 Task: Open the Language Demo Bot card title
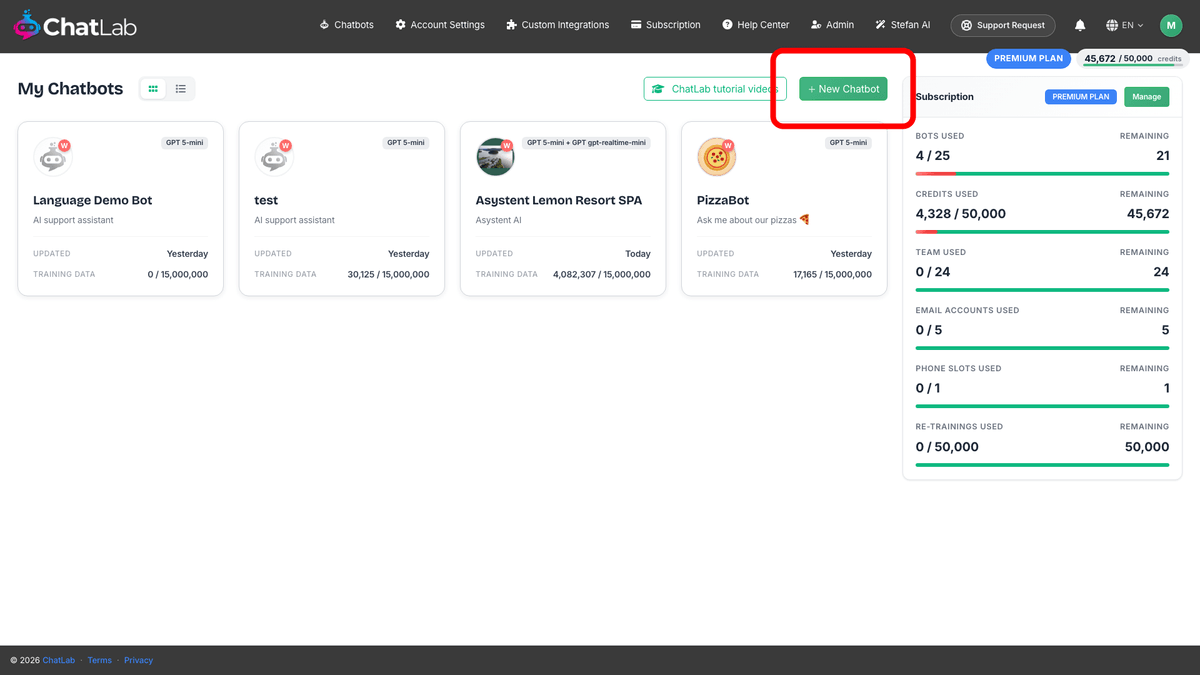[x=93, y=200]
